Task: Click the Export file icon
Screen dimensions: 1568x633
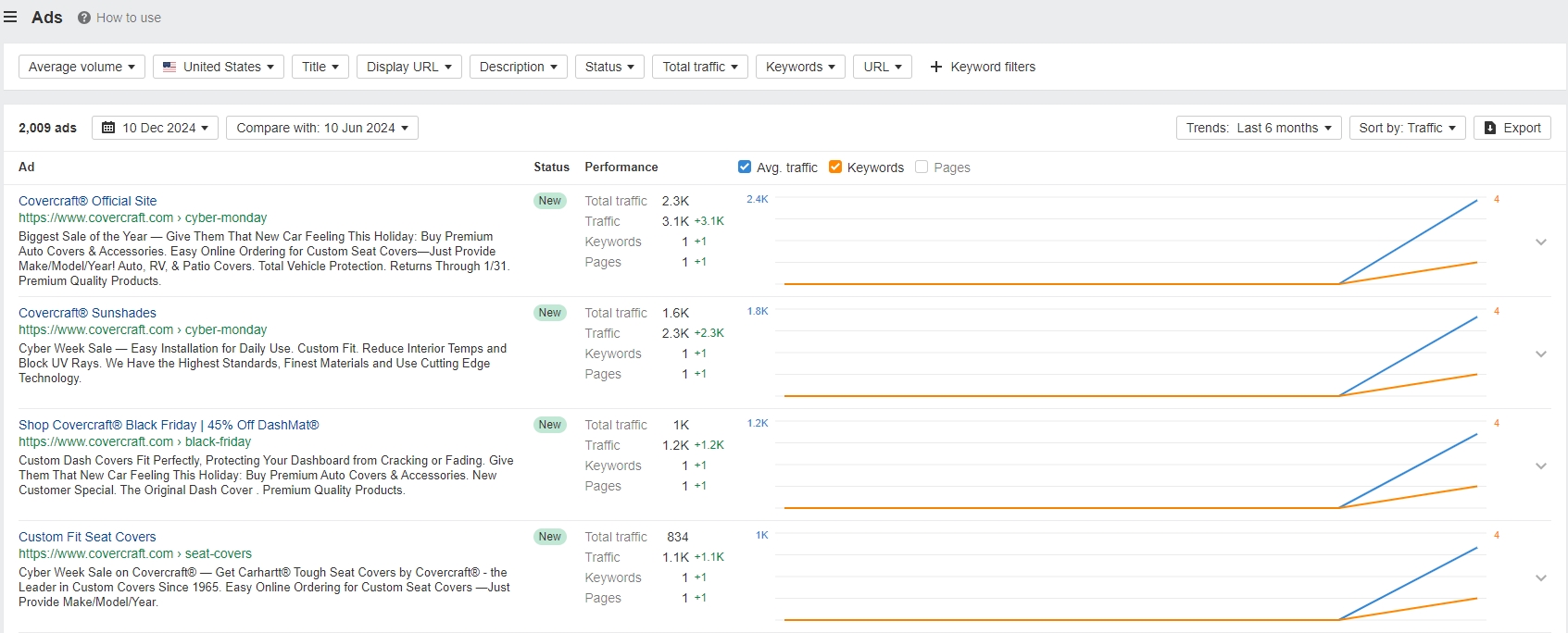Action: pyautogui.click(x=1490, y=128)
